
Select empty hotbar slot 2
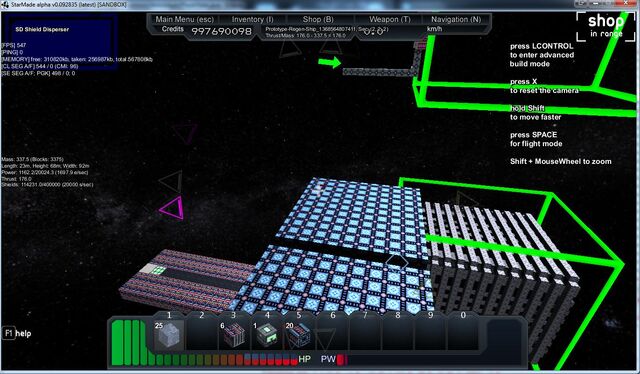click(x=201, y=335)
